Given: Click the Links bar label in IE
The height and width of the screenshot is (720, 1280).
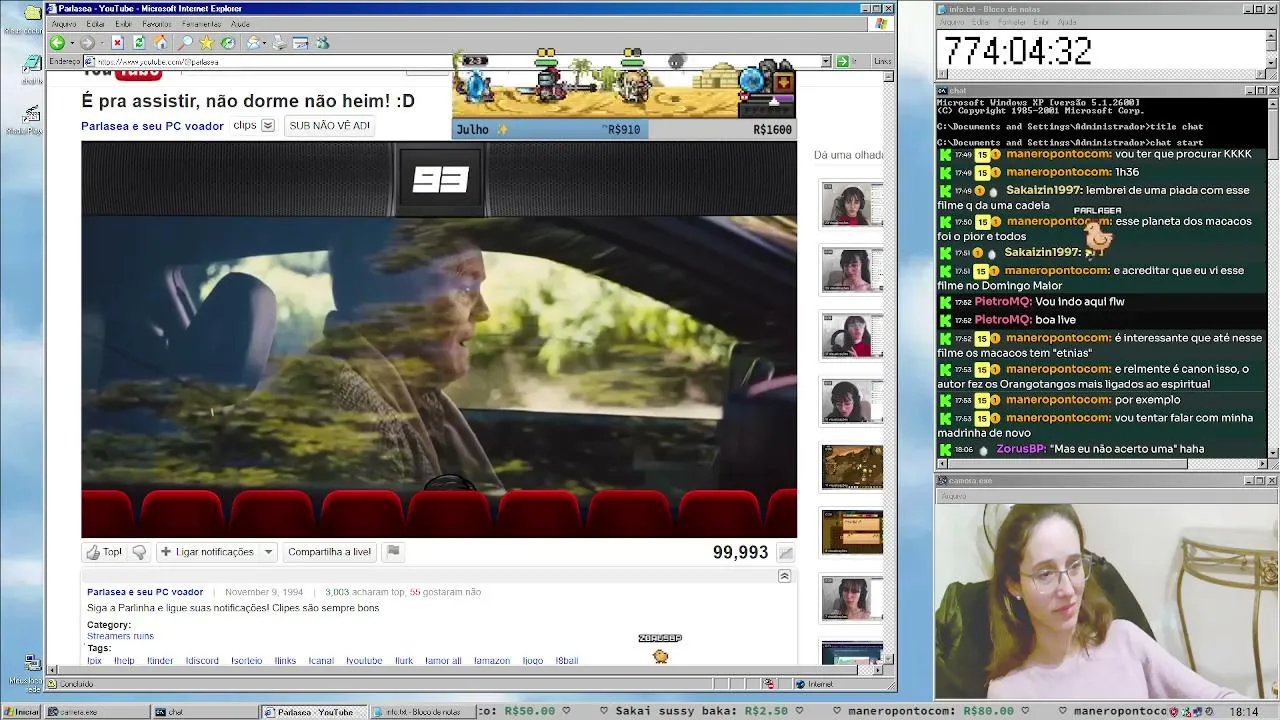Looking at the screenshot, I should pyautogui.click(x=882, y=61).
